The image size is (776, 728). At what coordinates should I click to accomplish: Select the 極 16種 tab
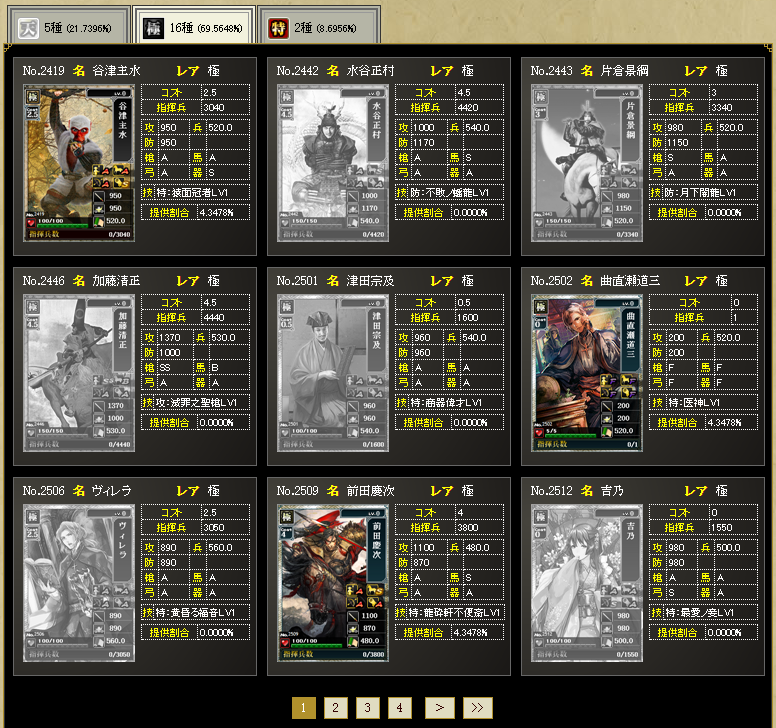pyautogui.click(x=194, y=26)
